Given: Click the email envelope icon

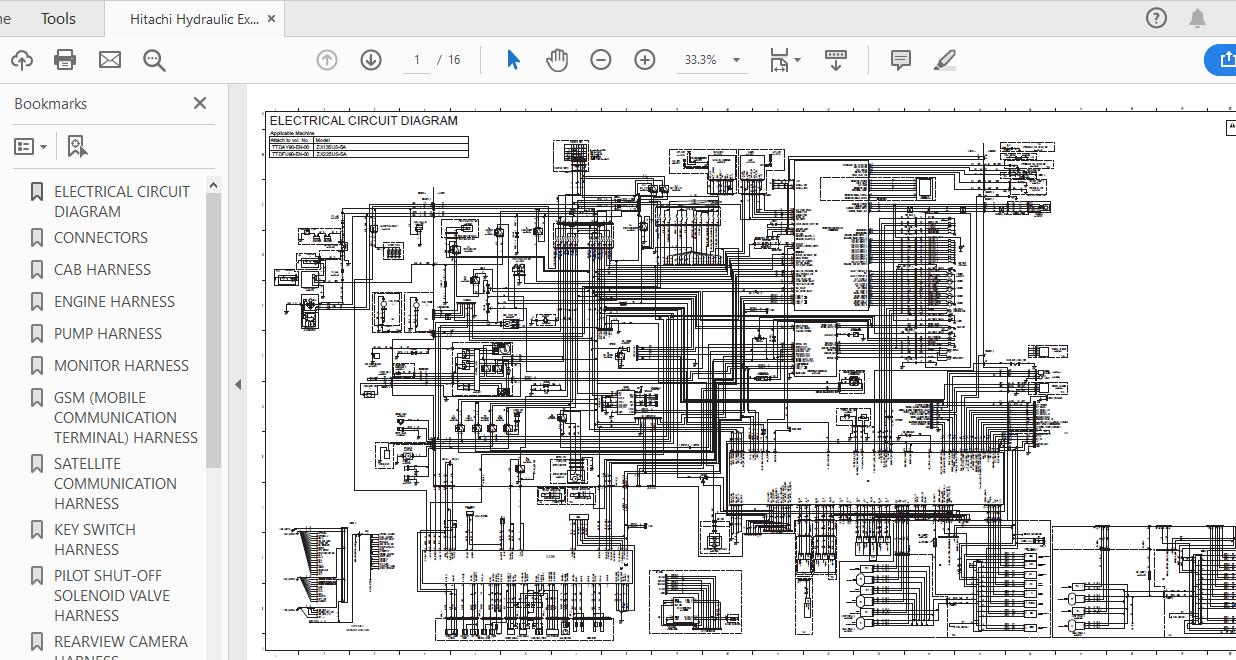Looking at the screenshot, I should (x=110, y=60).
